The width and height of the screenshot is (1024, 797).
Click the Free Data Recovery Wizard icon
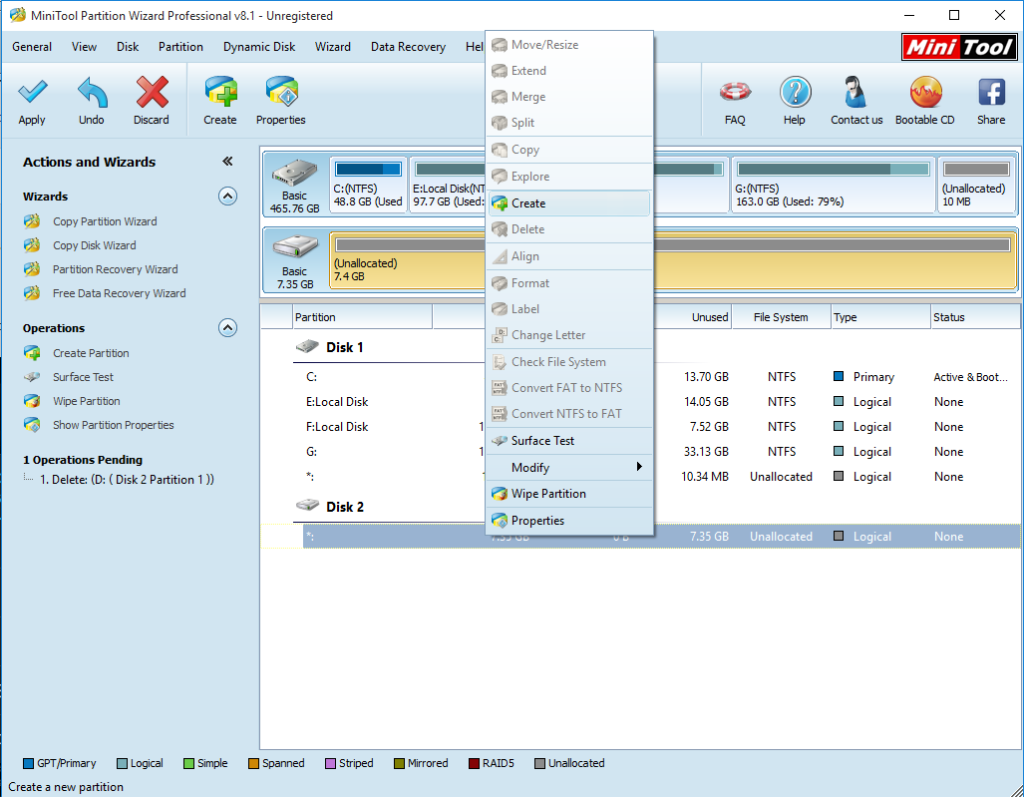coord(32,293)
